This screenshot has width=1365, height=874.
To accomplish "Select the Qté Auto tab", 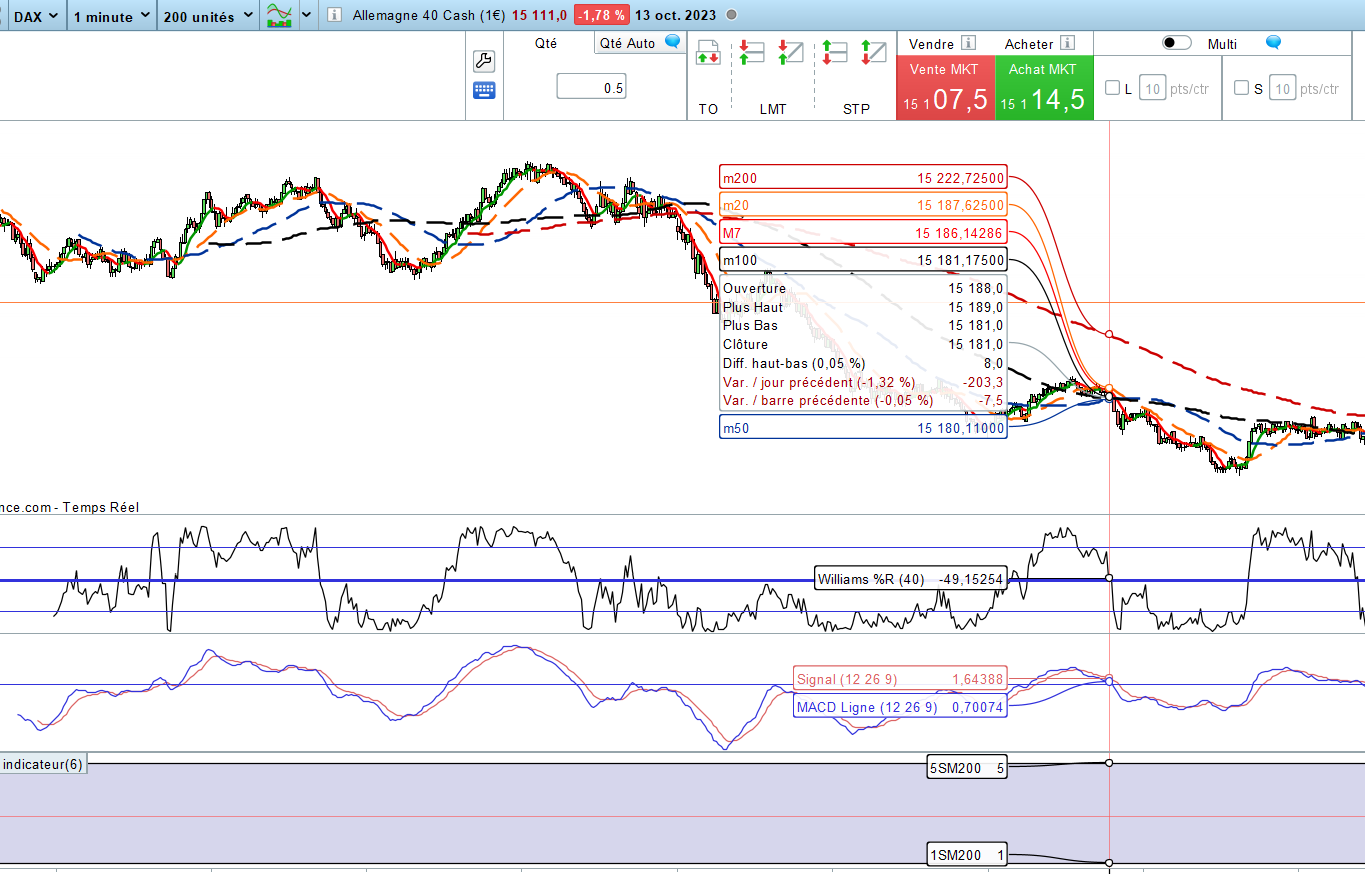I will [x=628, y=43].
